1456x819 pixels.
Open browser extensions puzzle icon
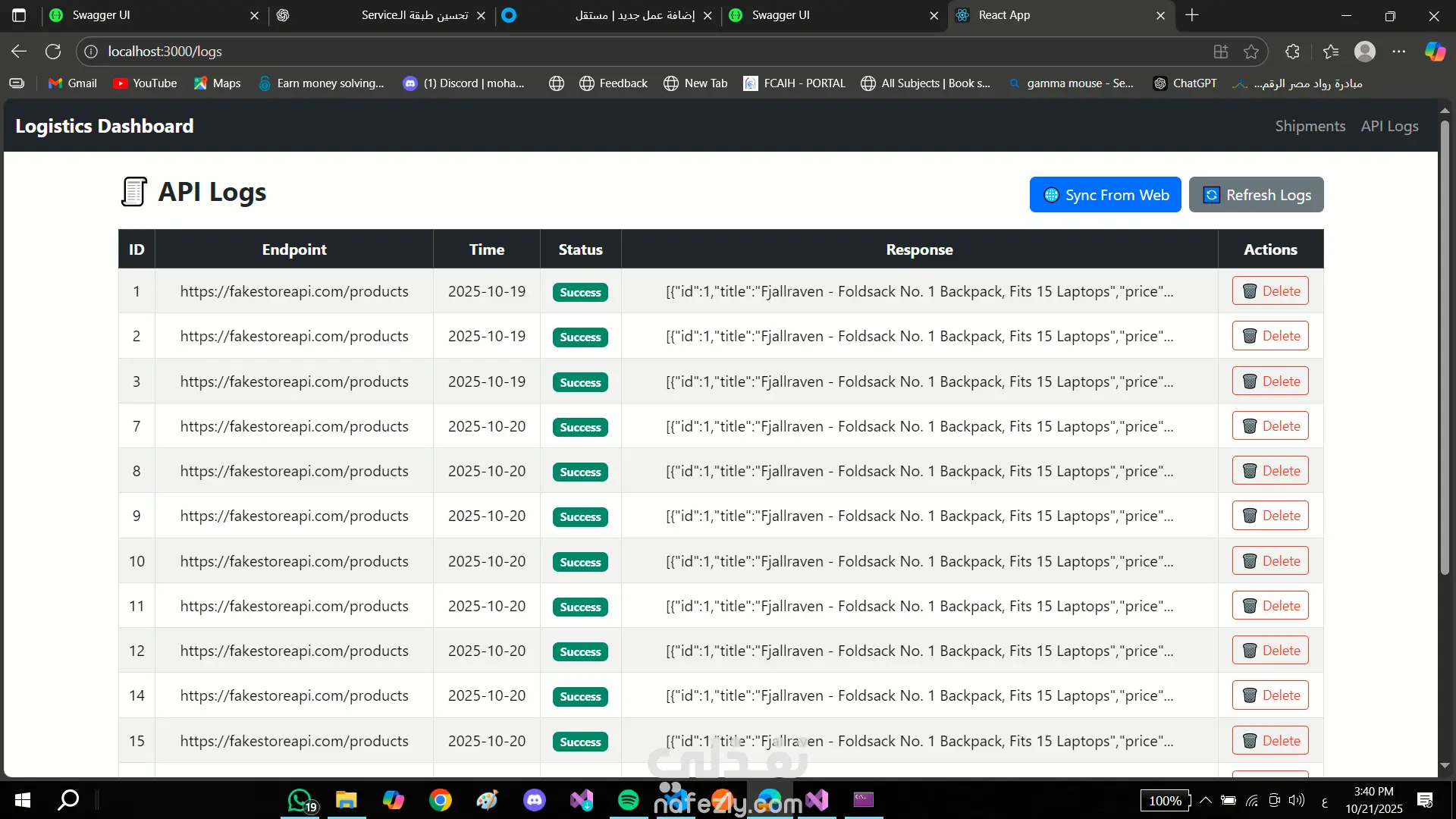tap(1293, 52)
